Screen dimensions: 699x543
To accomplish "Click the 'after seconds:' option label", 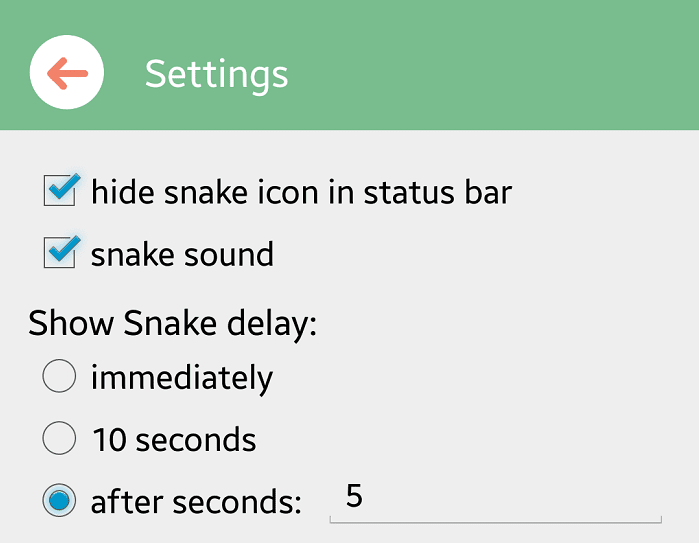I will tap(196, 502).
